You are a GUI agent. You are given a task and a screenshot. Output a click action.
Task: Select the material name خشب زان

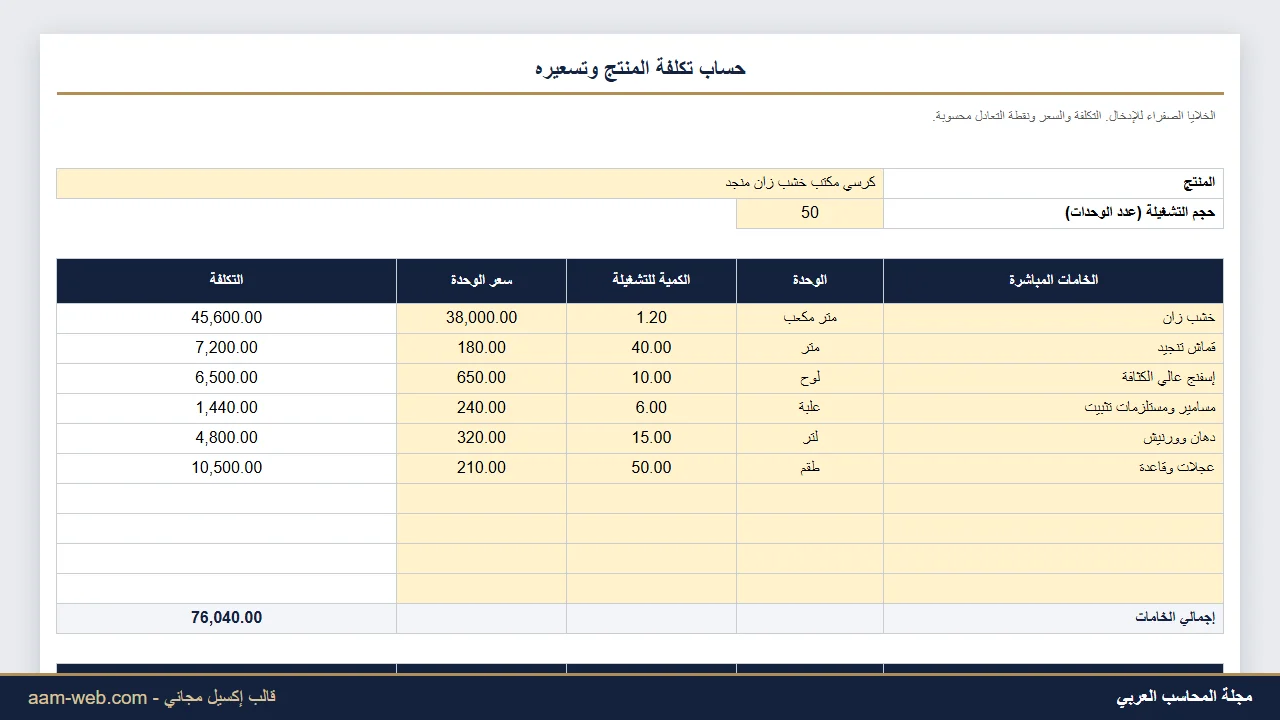pyautogui.click(x=1053, y=318)
